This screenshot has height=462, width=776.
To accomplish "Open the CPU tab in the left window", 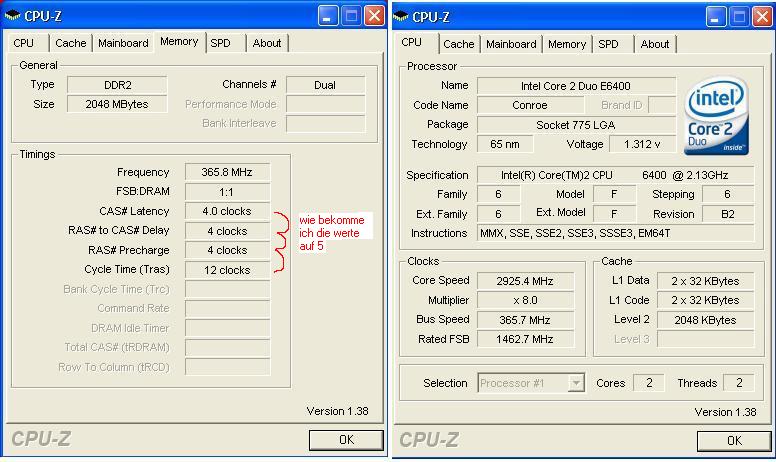I will 24,43.
